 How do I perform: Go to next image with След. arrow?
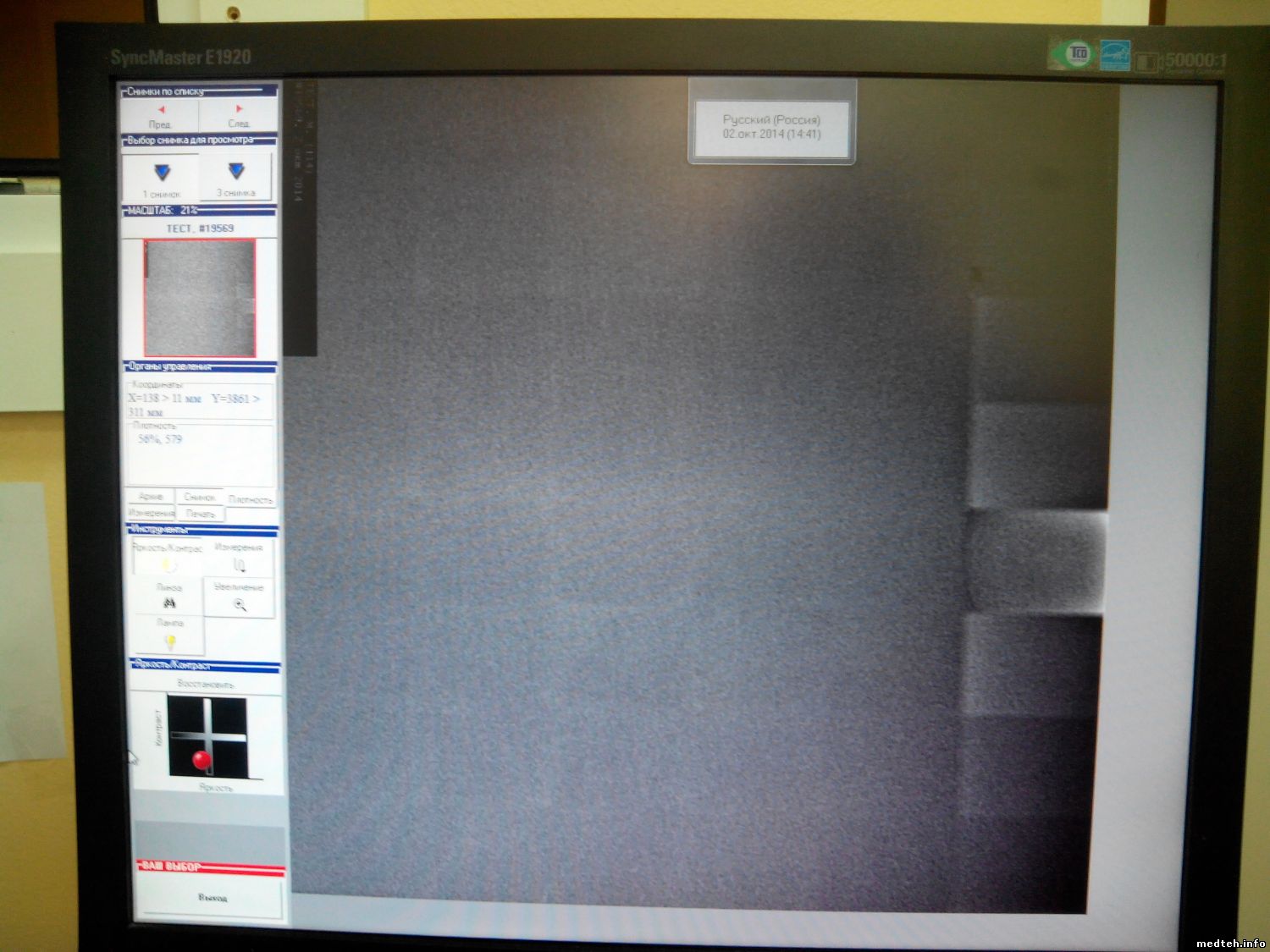(239, 114)
